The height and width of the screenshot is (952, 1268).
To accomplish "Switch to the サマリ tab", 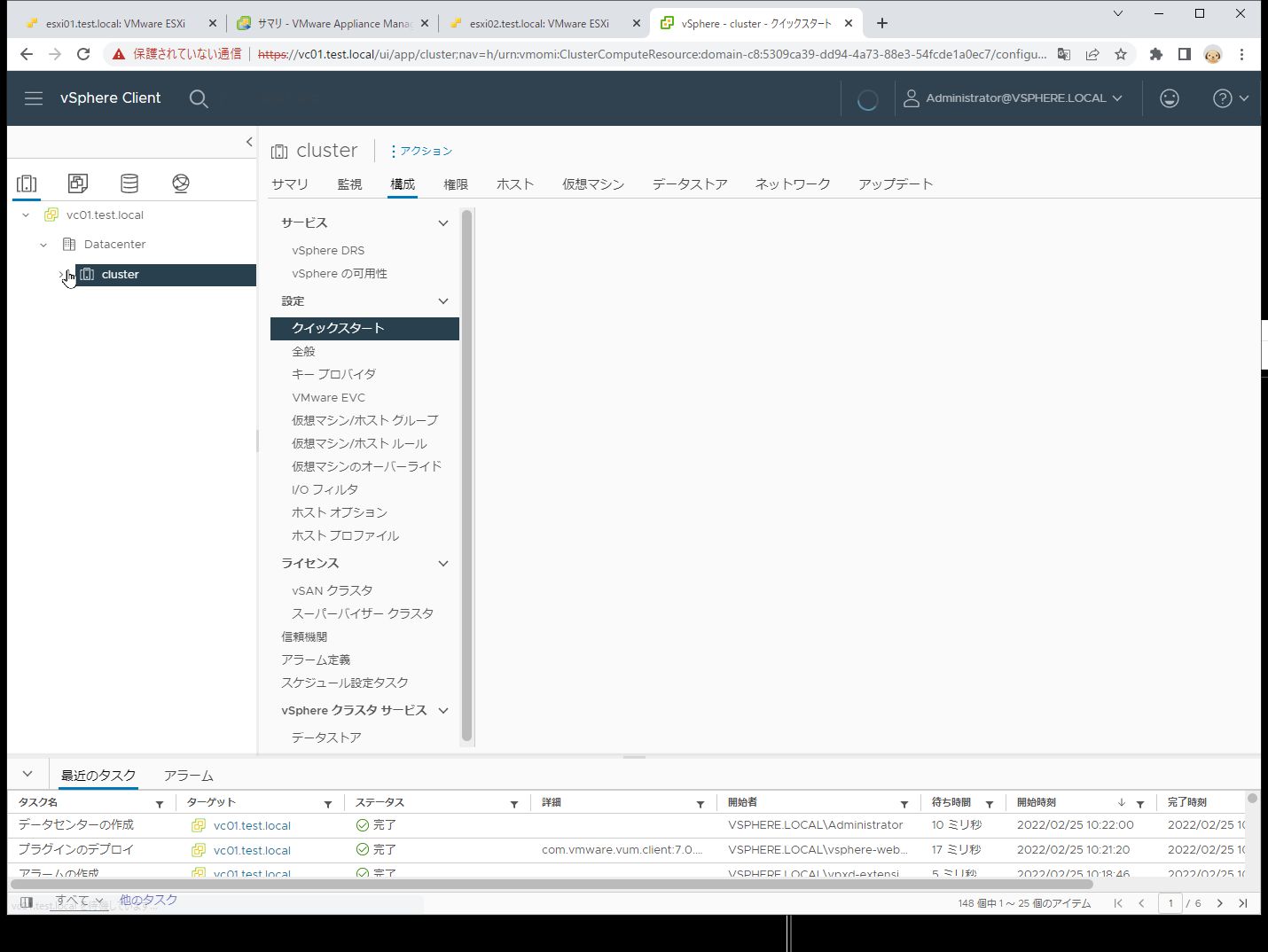I will pos(290,184).
